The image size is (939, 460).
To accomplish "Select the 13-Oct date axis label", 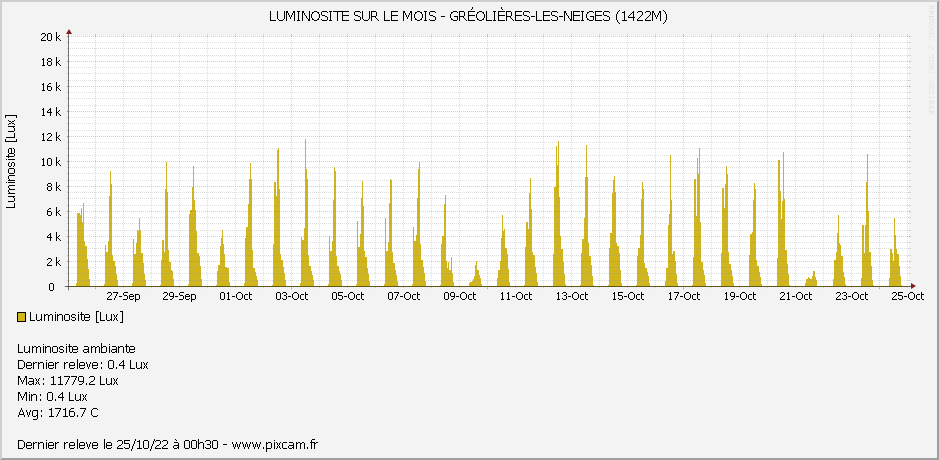I will 571,296.
